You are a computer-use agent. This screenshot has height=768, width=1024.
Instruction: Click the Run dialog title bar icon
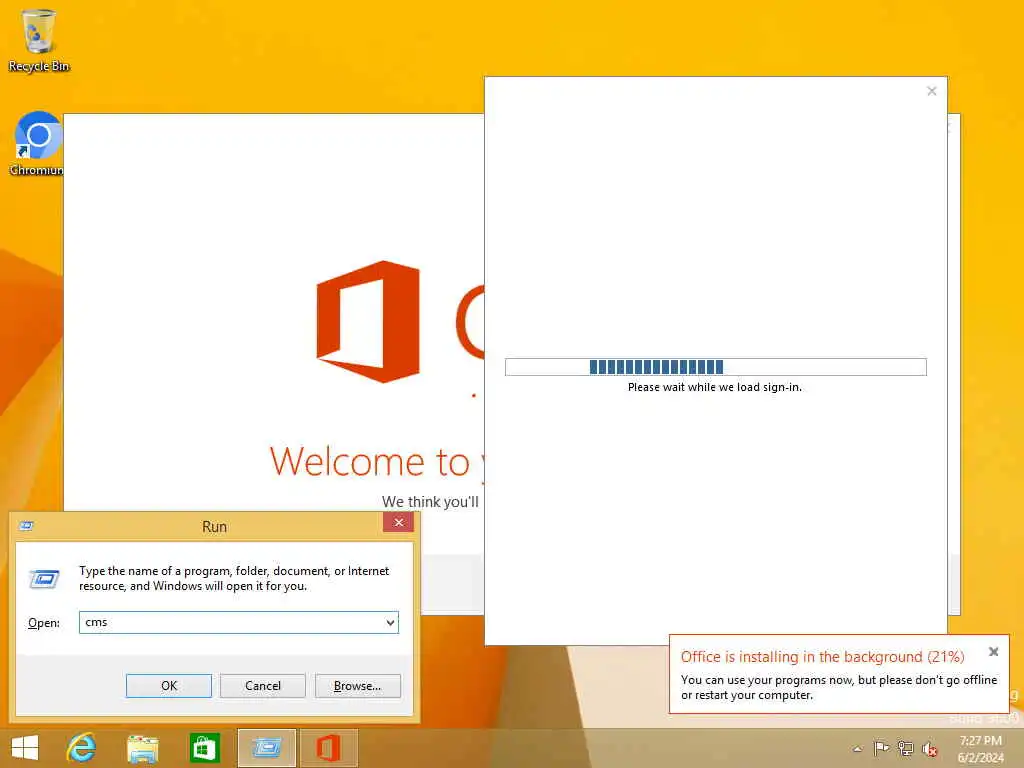tap(26, 526)
